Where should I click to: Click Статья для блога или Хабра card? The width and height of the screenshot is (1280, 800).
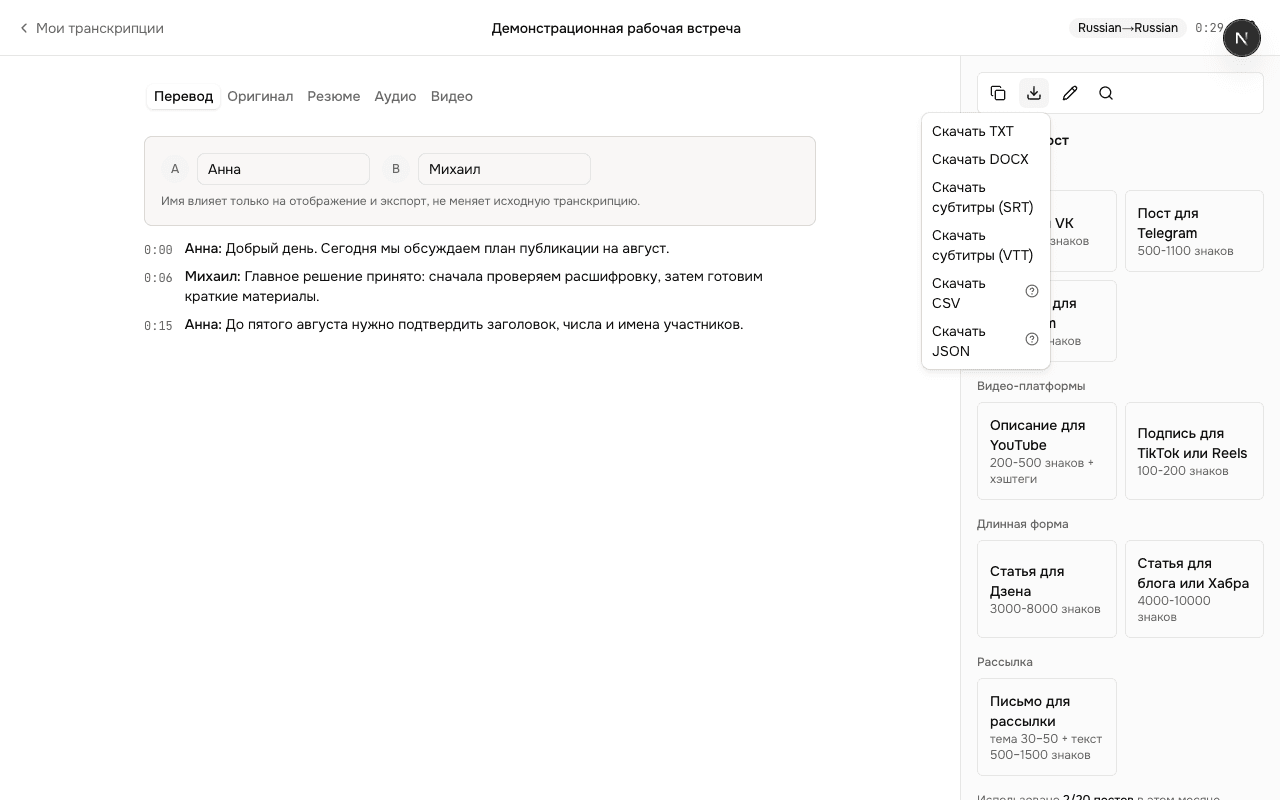point(1194,589)
